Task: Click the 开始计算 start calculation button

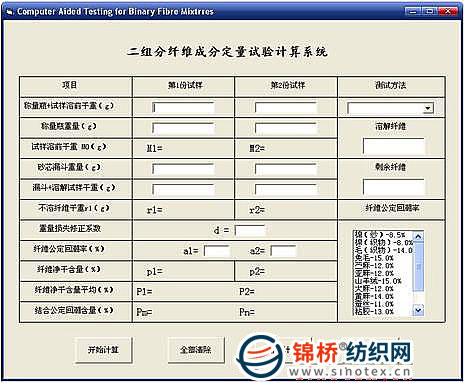Action: (x=104, y=350)
